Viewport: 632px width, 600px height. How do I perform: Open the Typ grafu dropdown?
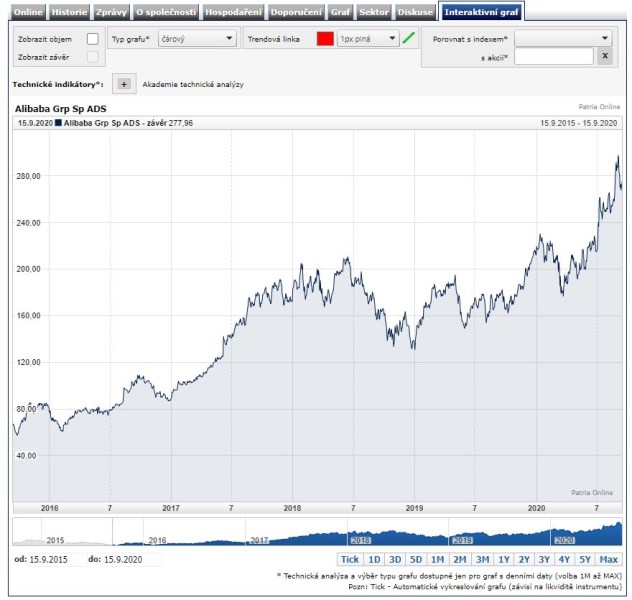click(197, 39)
